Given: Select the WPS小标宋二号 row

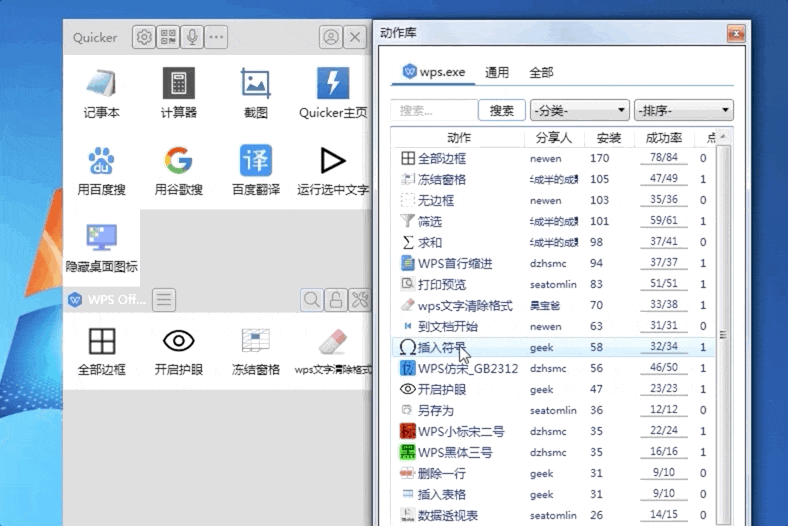Looking at the screenshot, I should coord(553,432).
